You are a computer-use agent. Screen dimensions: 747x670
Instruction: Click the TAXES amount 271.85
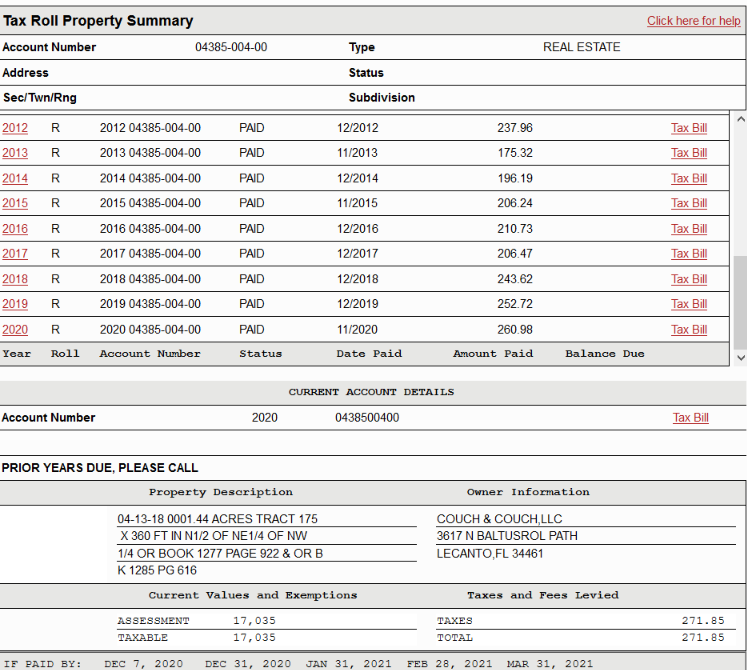703,621
